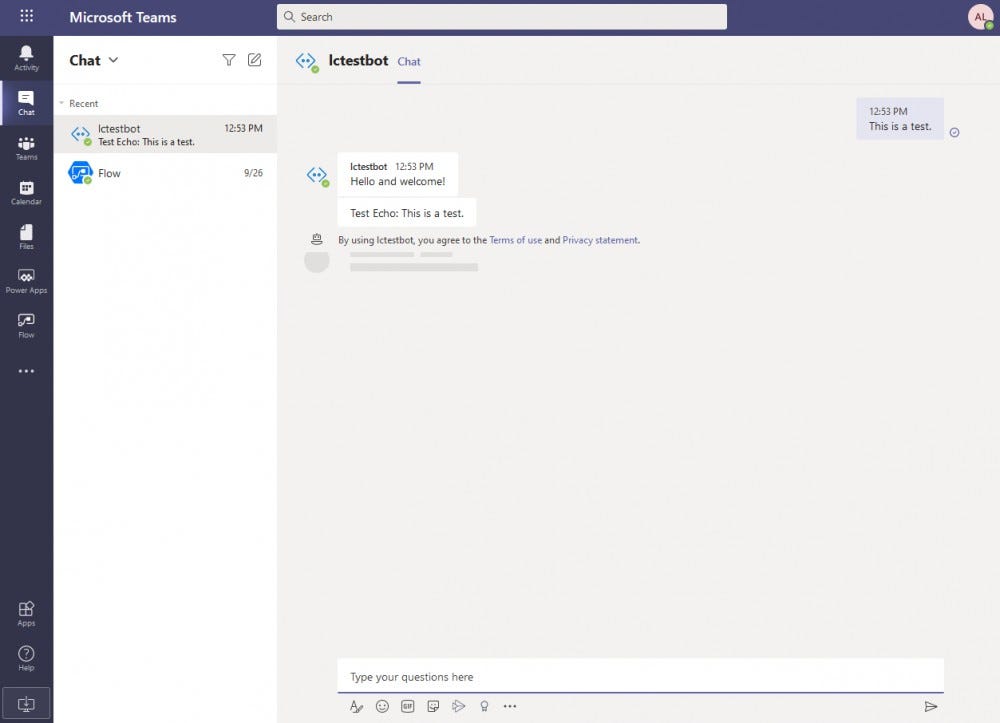Expand more compose options with the ellipsis
Image resolution: width=1000 pixels, height=723 pixels.
coord(510,706)
